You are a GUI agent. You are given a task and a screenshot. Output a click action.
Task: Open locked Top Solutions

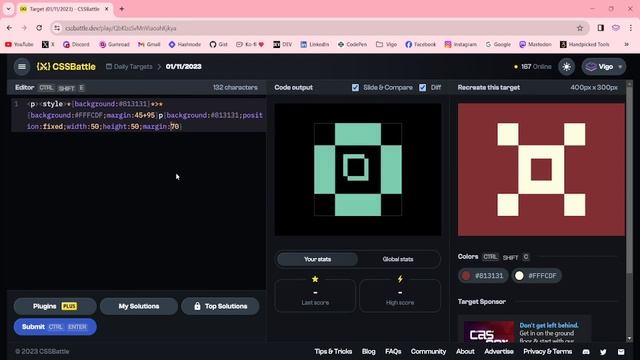220,306
